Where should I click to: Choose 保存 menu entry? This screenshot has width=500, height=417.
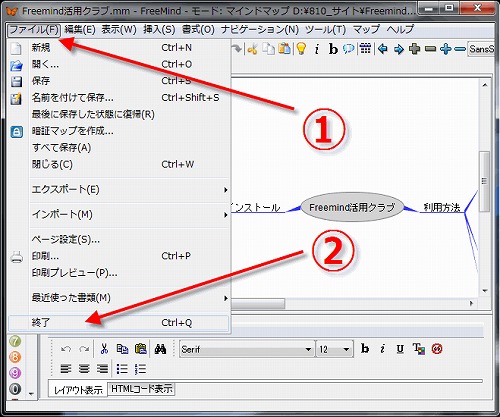tap(119, 81)
